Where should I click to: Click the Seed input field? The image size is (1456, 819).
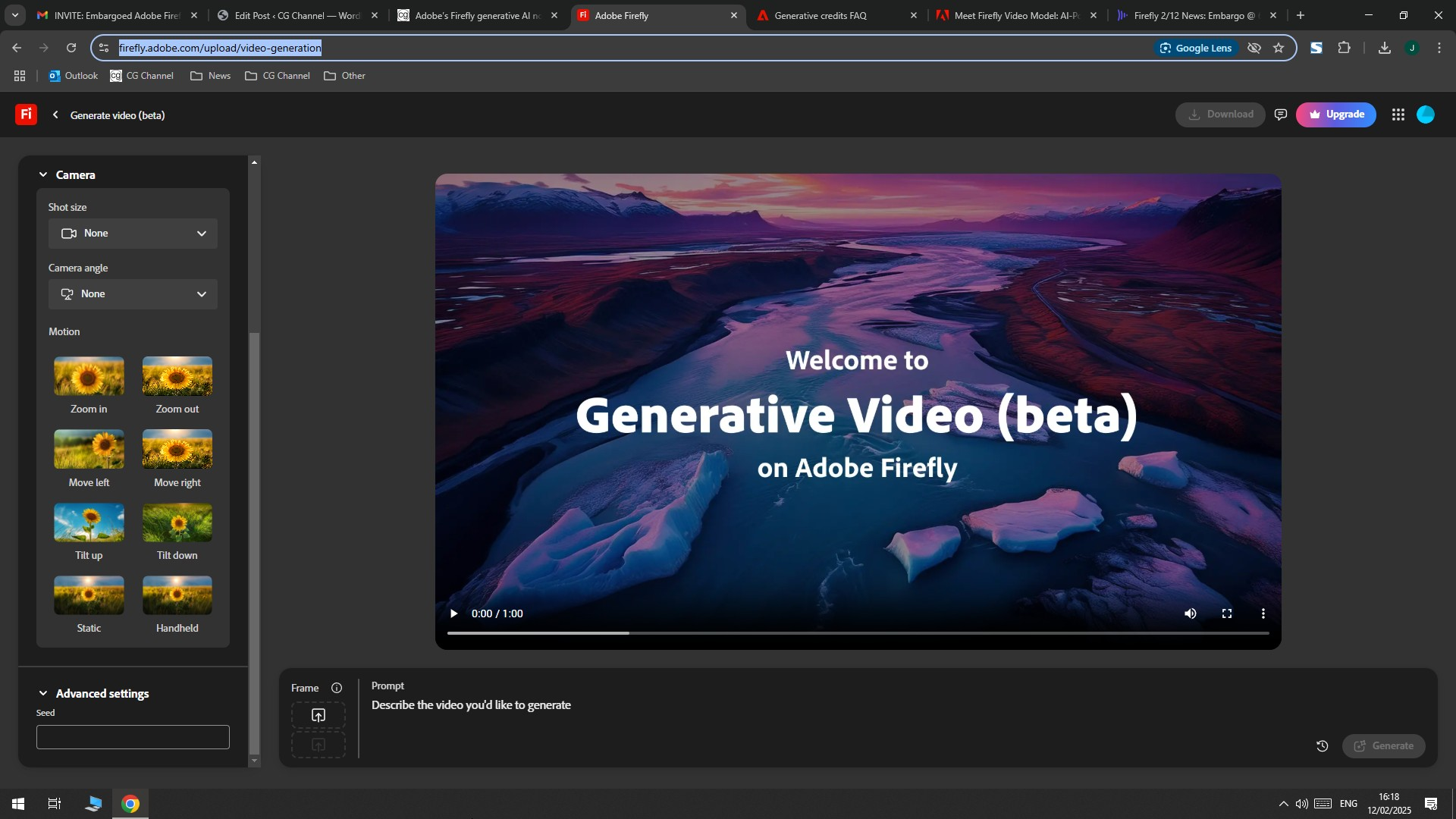coord(133,737)
